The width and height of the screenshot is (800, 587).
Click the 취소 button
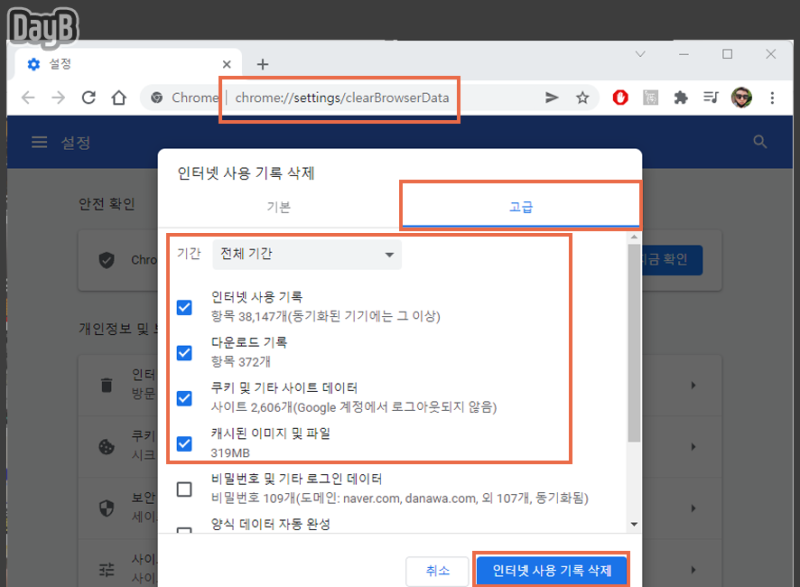437,570
